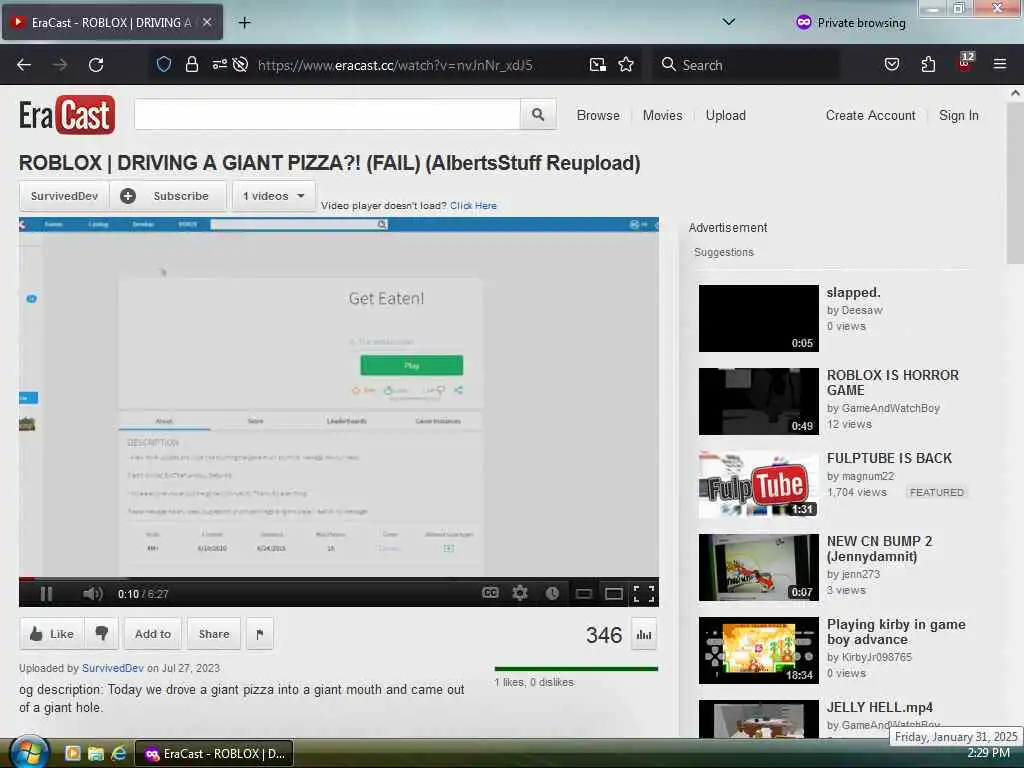Seek on the video progress bar
Screen dimensions: 1024x768
338,579
